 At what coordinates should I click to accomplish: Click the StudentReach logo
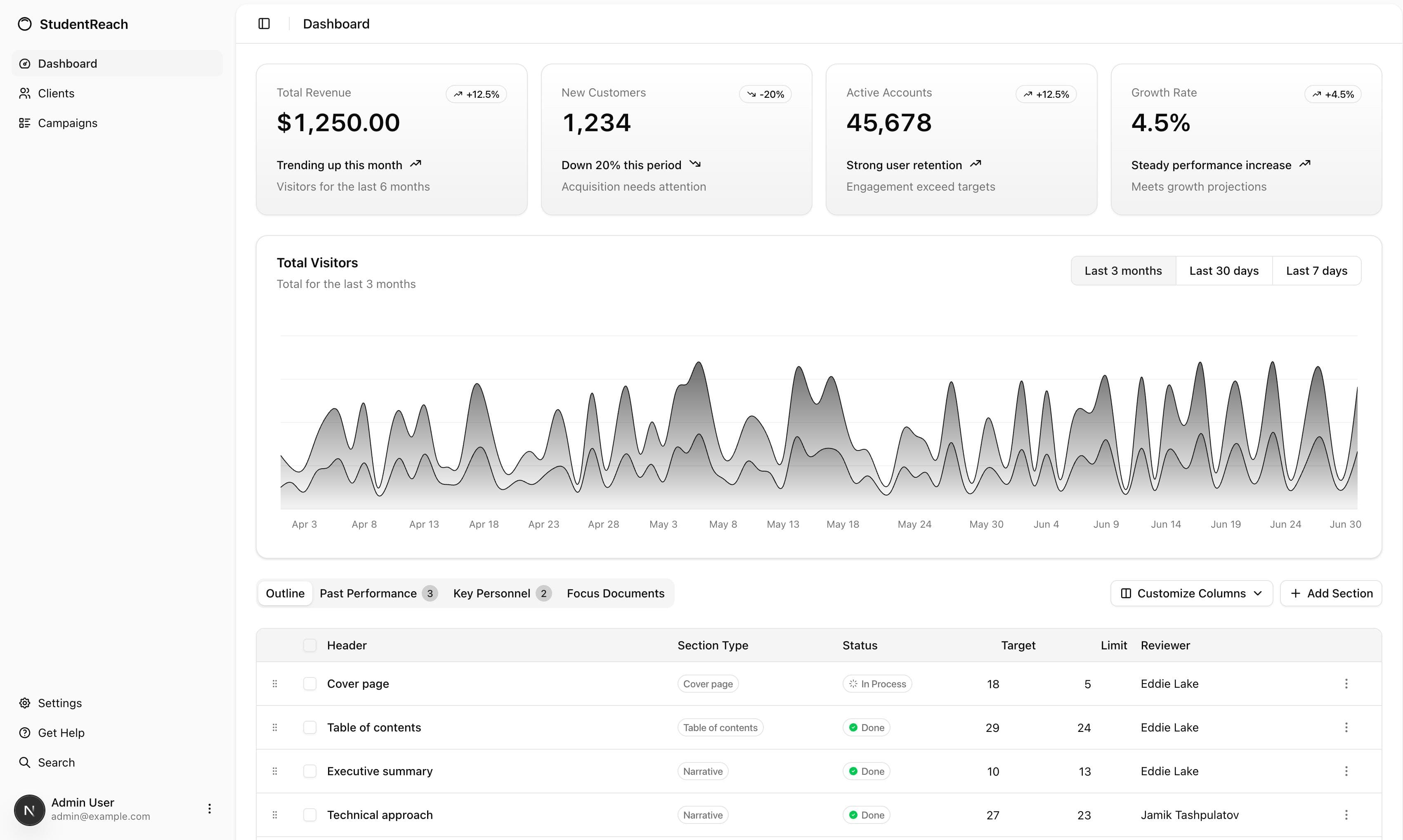(x=73, y=24)
